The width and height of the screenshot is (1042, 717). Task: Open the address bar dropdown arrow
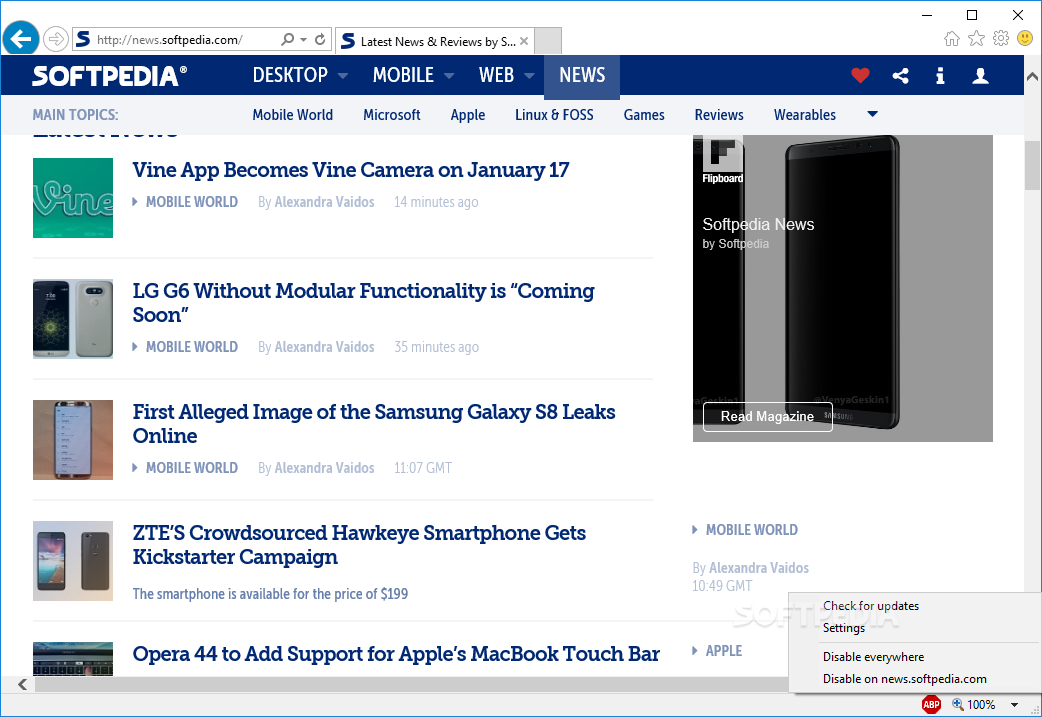303,40
